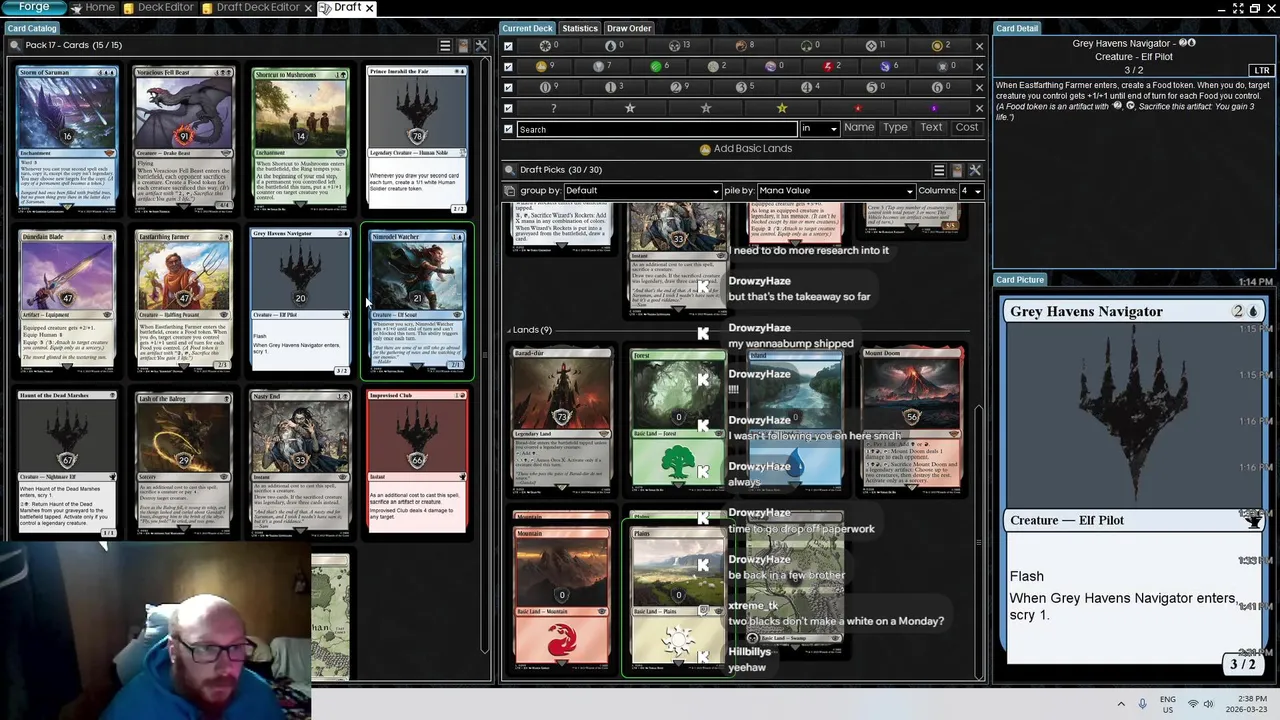Remove the star rating filter row

coord(979,108)
